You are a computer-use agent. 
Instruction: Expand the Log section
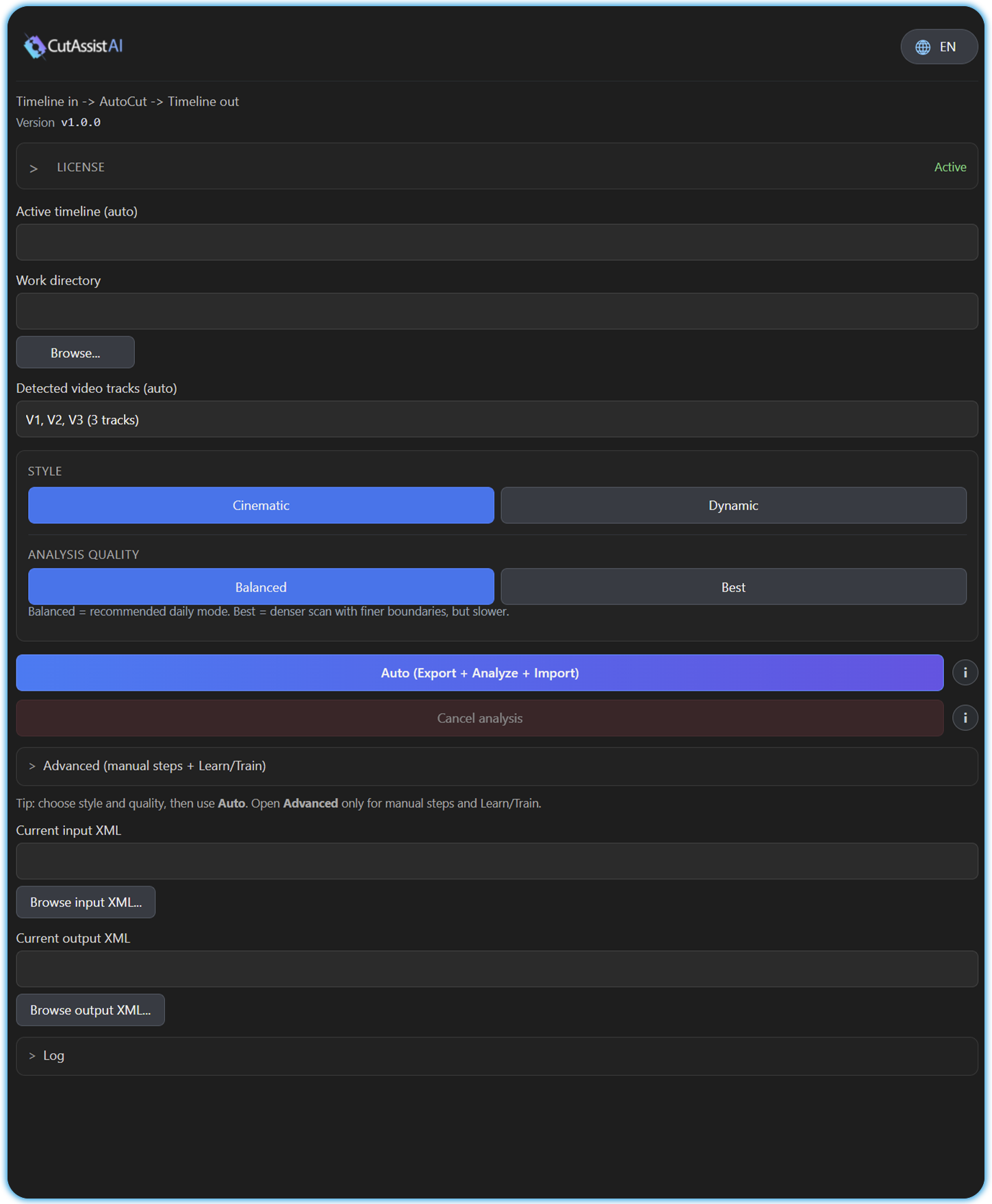(x=497, y=1055)
